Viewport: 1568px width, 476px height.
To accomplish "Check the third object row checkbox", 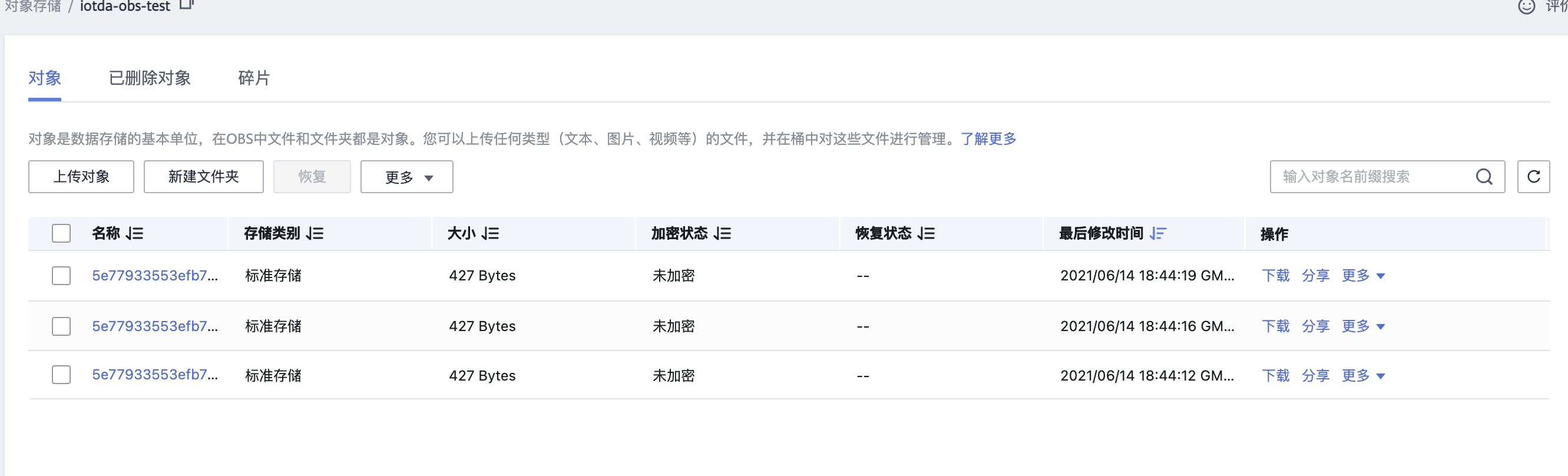I will [x=61, y=375].
